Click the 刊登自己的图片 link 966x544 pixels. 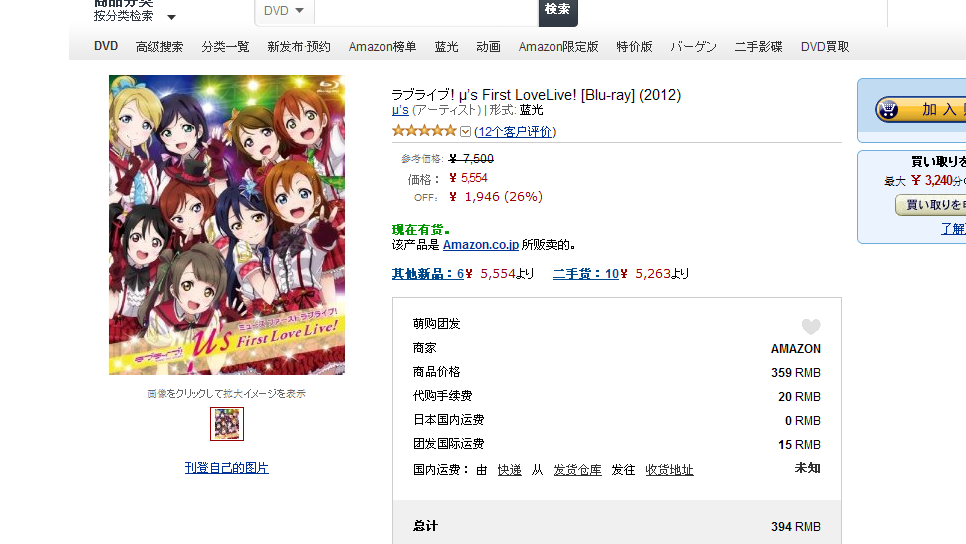tap(227, 468)
